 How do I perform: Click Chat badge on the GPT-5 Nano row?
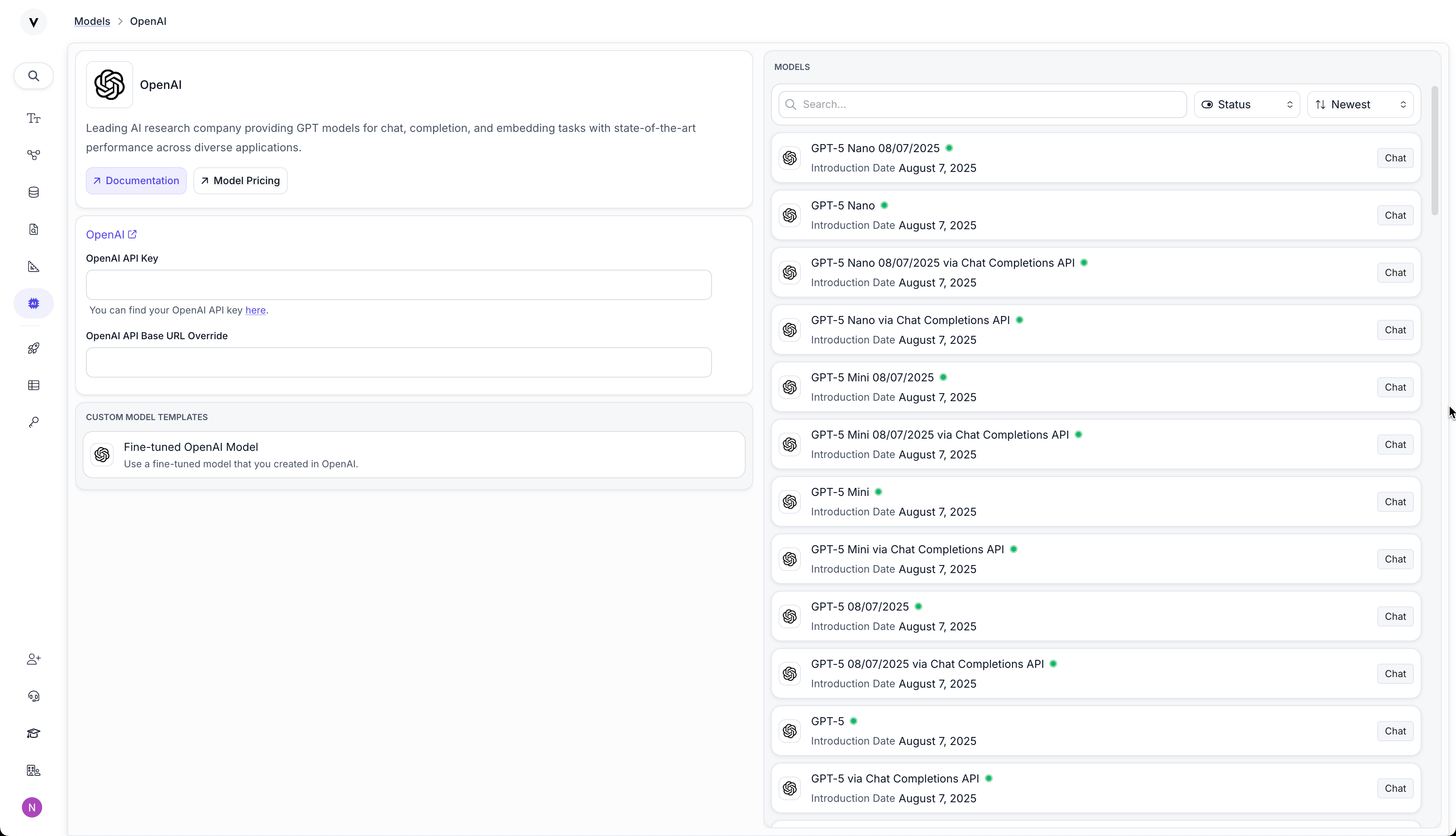[1395, 215]
